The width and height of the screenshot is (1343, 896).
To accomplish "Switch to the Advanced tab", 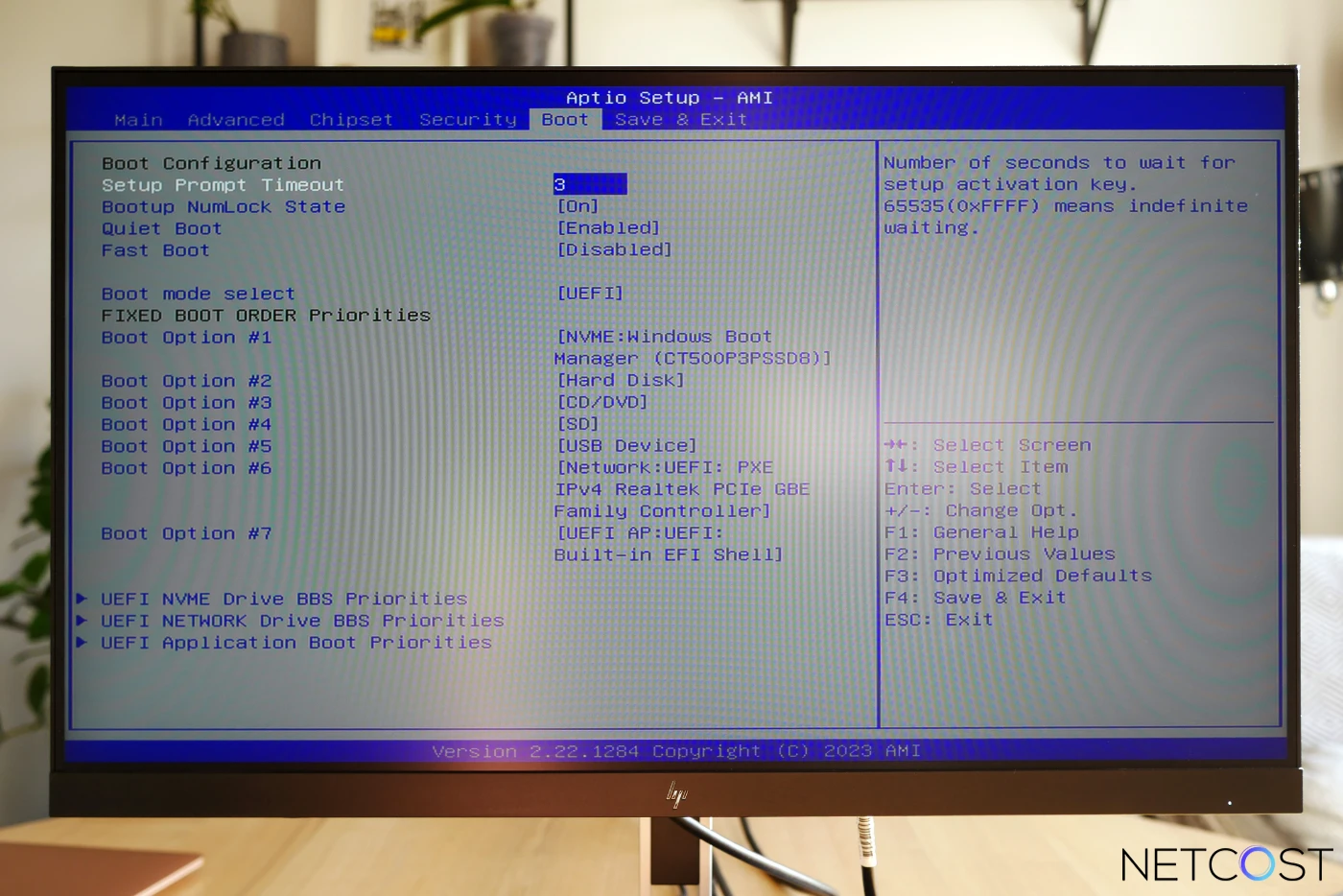I will [x=236, y=120].
